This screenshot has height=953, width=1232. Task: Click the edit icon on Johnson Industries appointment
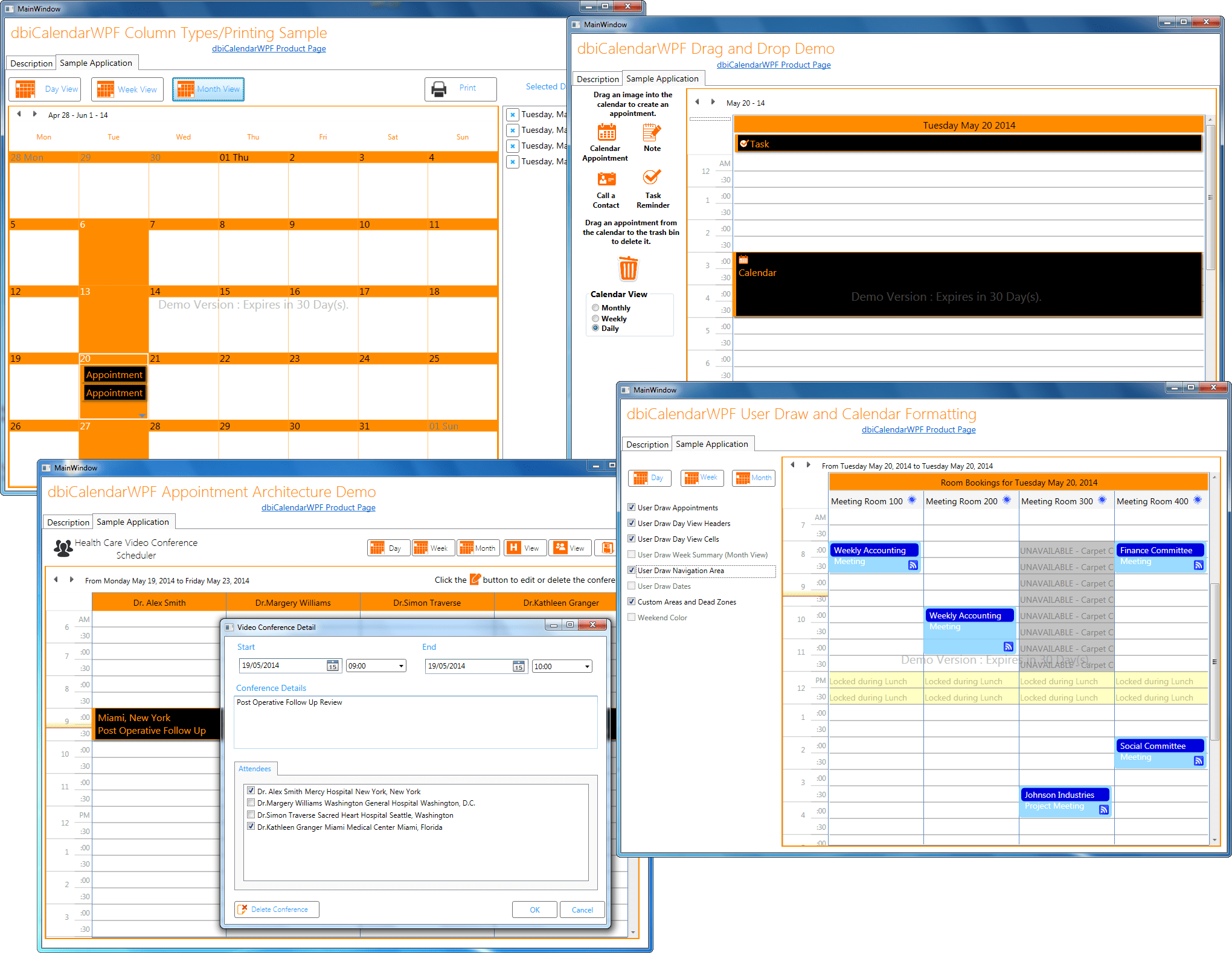point(1103,810)
